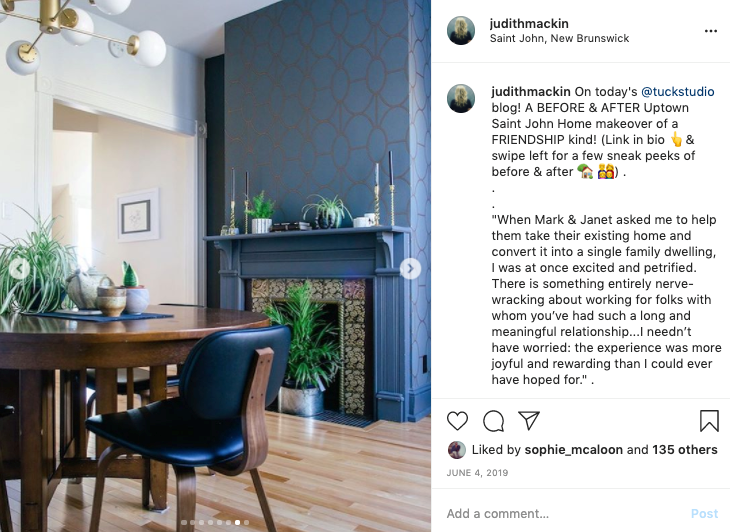Click the carousel pagination dots
The width and height of the screenshot is (730, 532).
click(x=215, y=522)
